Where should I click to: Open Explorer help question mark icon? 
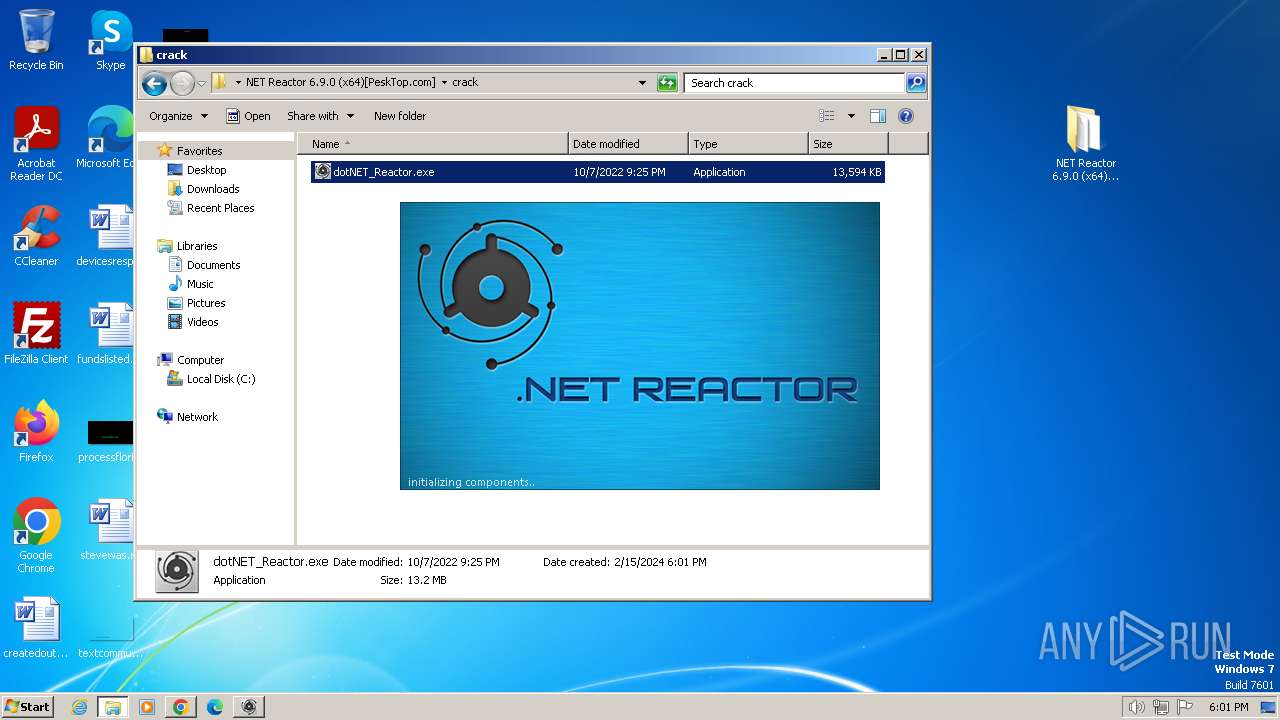[x=906, y=116]
